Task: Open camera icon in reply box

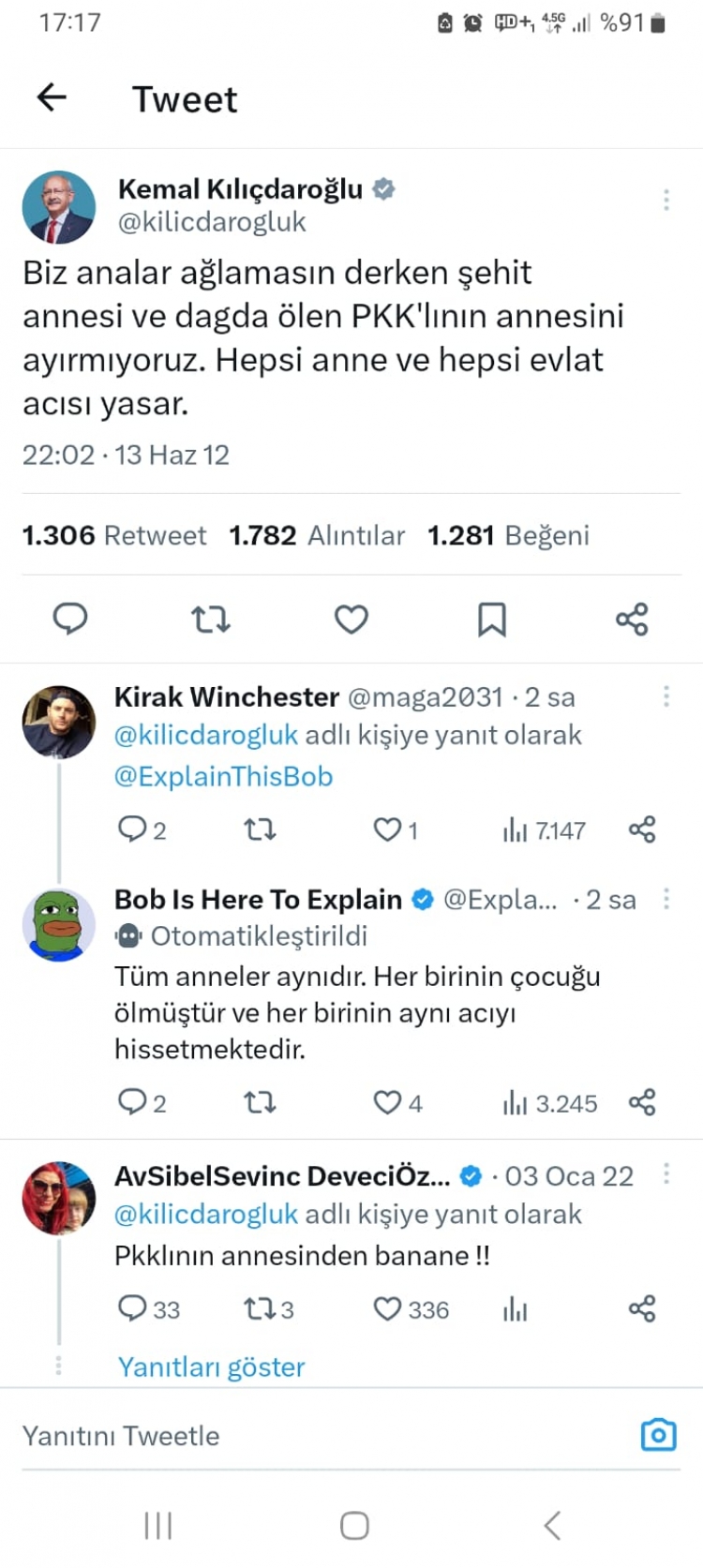Action: click(x=658, y=1435)
